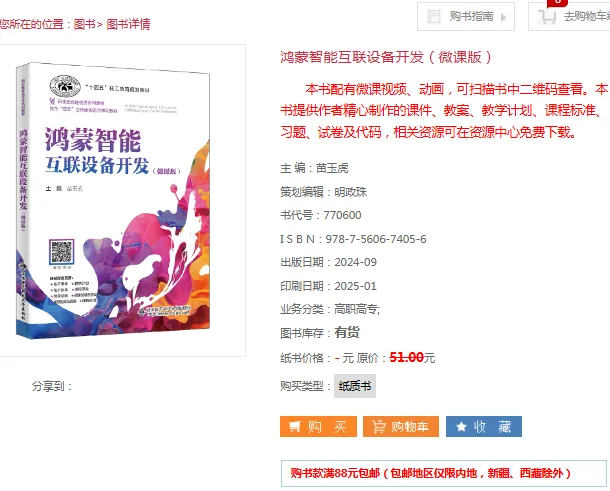Click the QR code on the book cover

[61, 252]
